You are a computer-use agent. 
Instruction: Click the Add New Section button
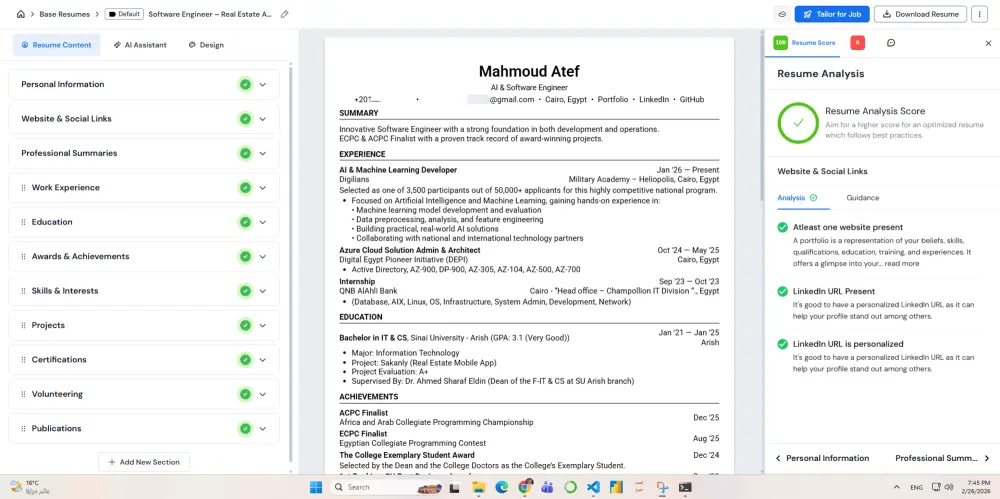[x=144, y=462]
